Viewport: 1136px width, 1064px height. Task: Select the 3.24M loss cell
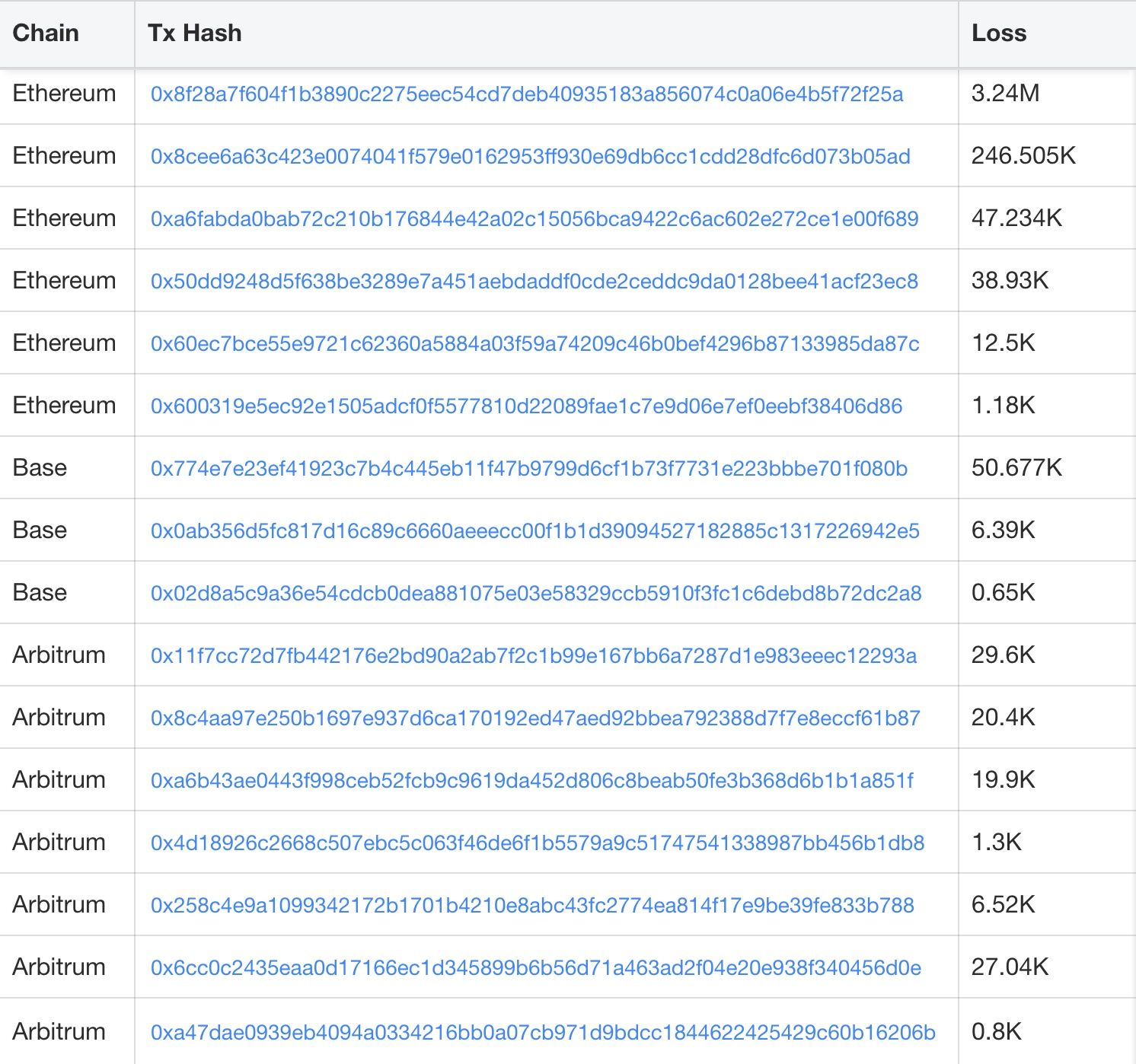coord(1005,94)
